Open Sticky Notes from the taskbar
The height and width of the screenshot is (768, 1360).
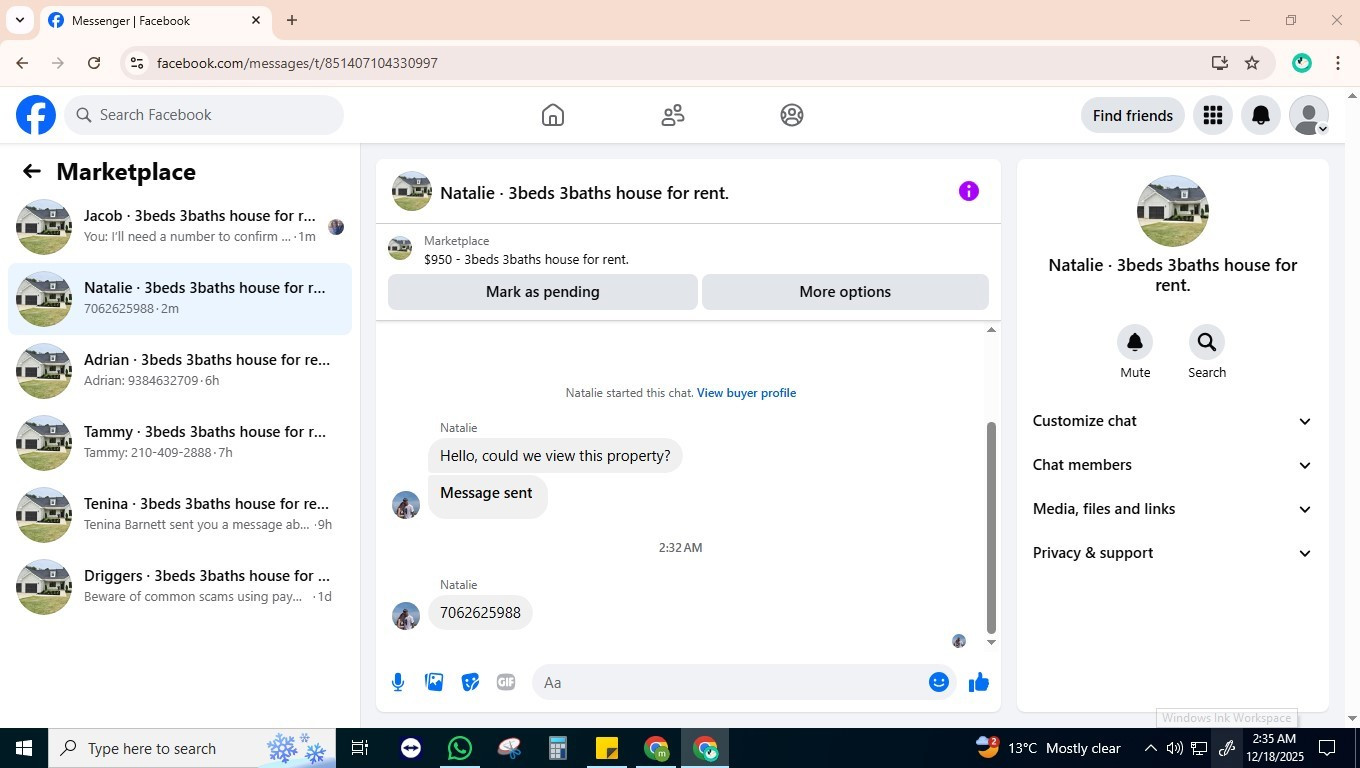coord(607,748)
